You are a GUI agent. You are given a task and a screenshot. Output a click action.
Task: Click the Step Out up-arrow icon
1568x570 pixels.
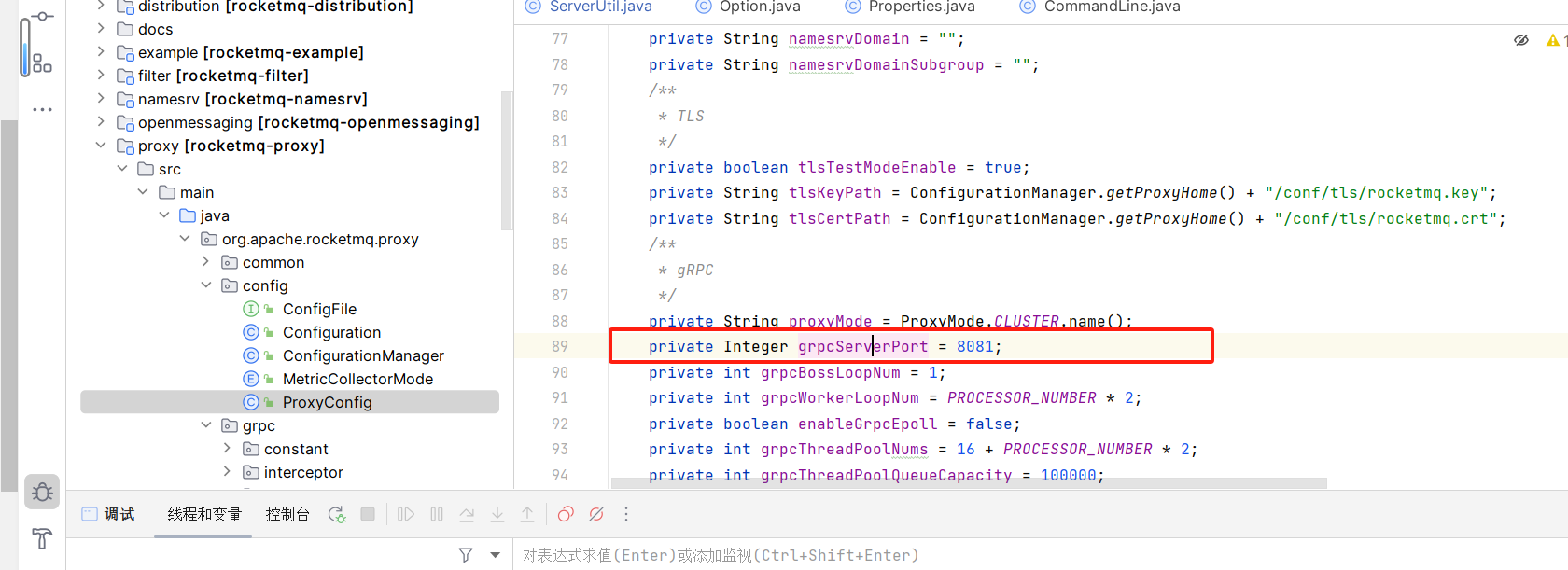pos(527,514)
